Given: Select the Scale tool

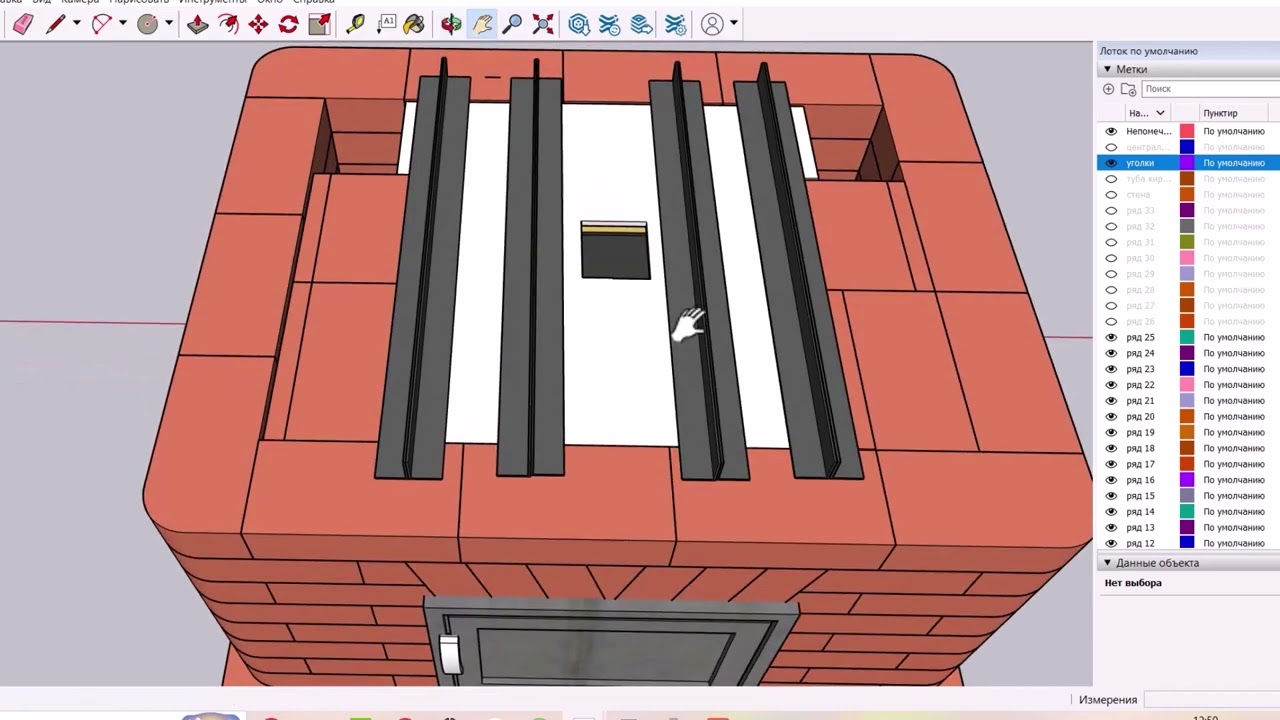Looking at the screenshot, I should point(319,24).
